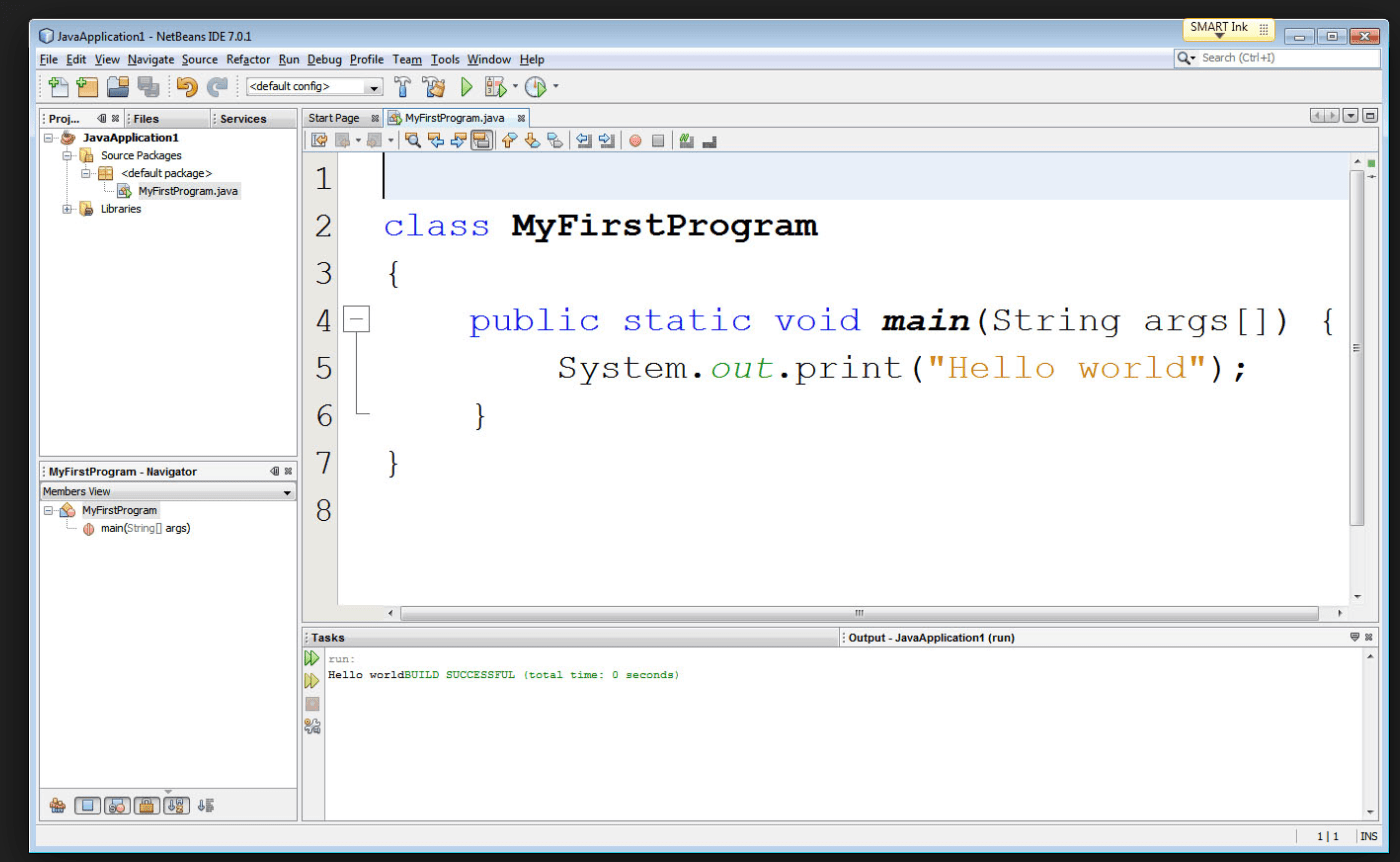
Task: Run the project with the green arrow
Action: point(466,87)
